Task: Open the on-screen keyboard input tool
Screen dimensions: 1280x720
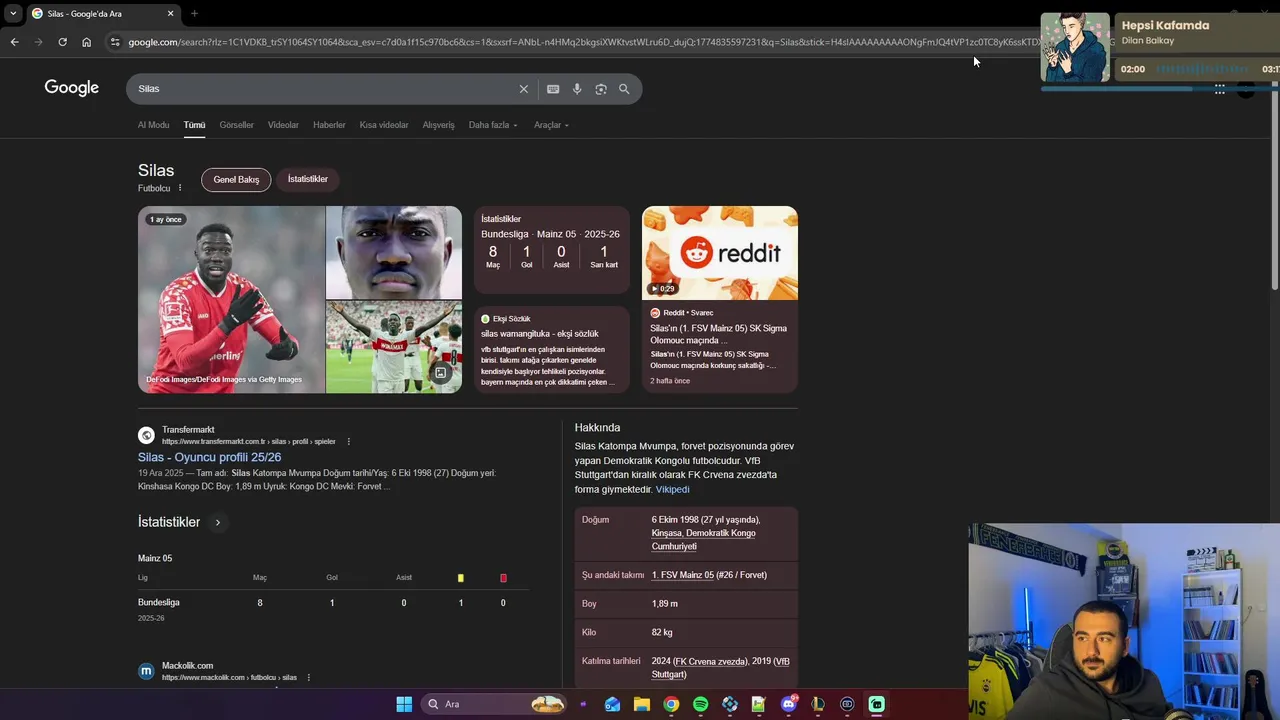Action: pos(553,89)
